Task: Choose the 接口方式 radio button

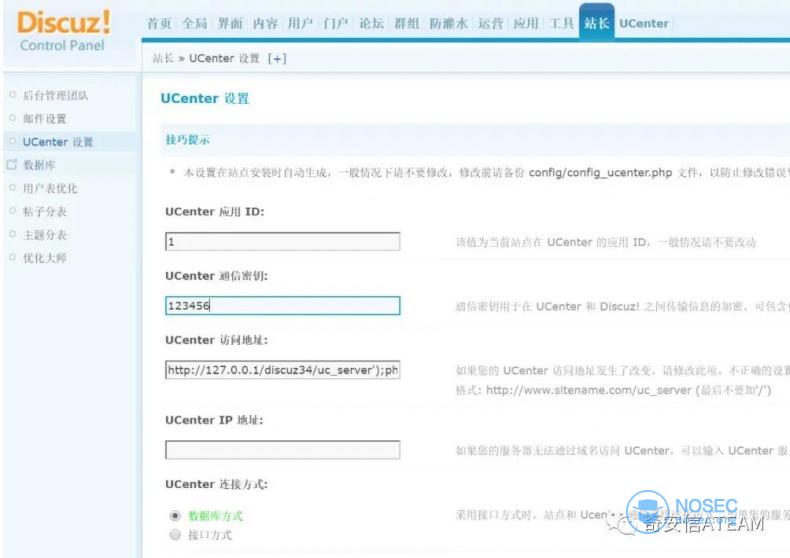Action: click(175, 535)
